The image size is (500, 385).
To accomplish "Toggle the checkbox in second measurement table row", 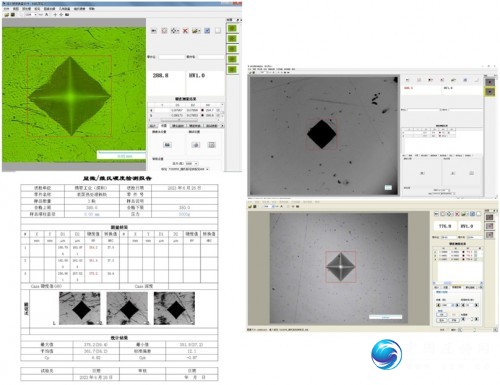I will pos(218,115).
